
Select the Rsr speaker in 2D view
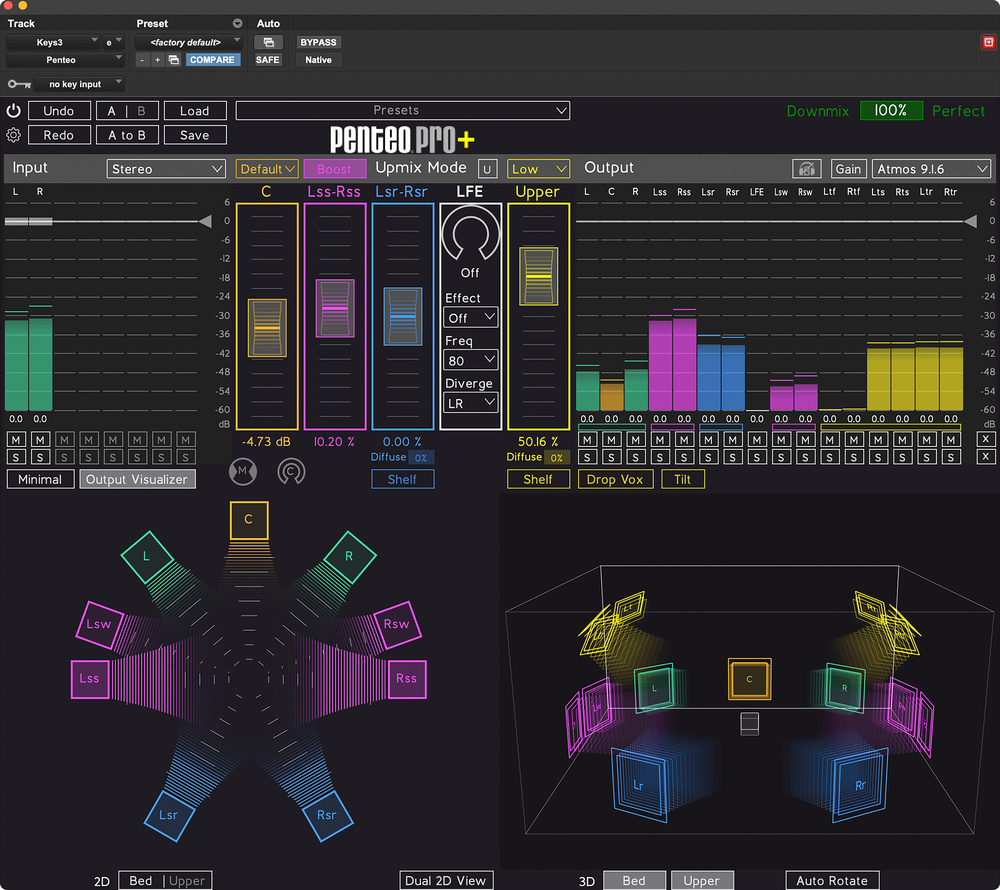327,815
